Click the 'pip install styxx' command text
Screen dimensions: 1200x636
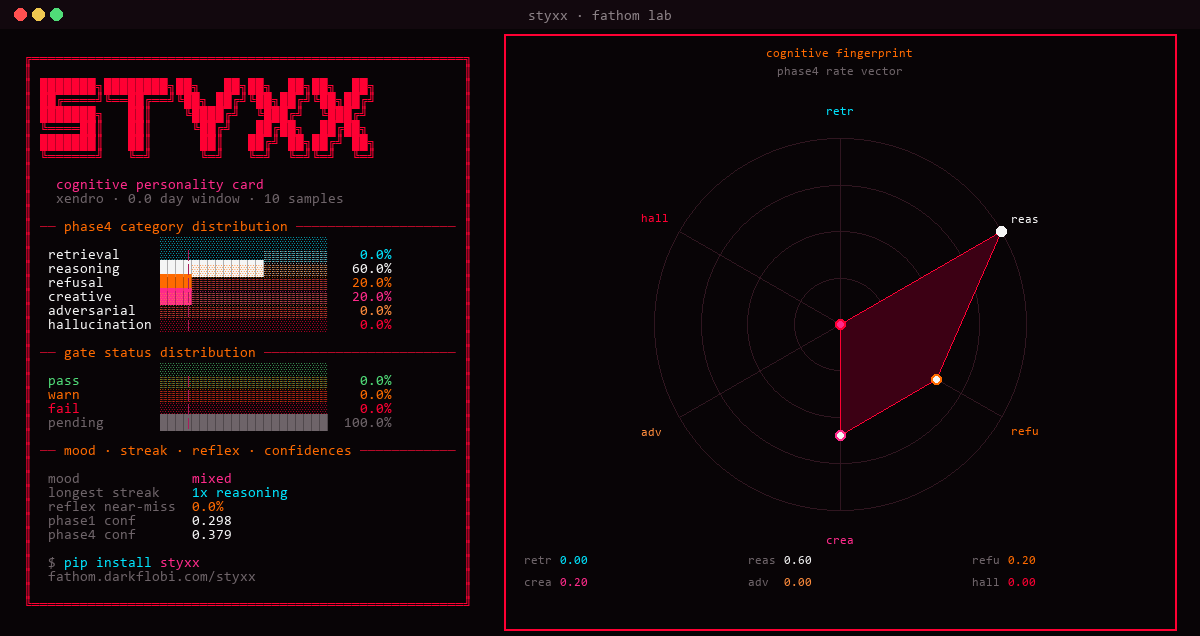[x=132, y=563]
